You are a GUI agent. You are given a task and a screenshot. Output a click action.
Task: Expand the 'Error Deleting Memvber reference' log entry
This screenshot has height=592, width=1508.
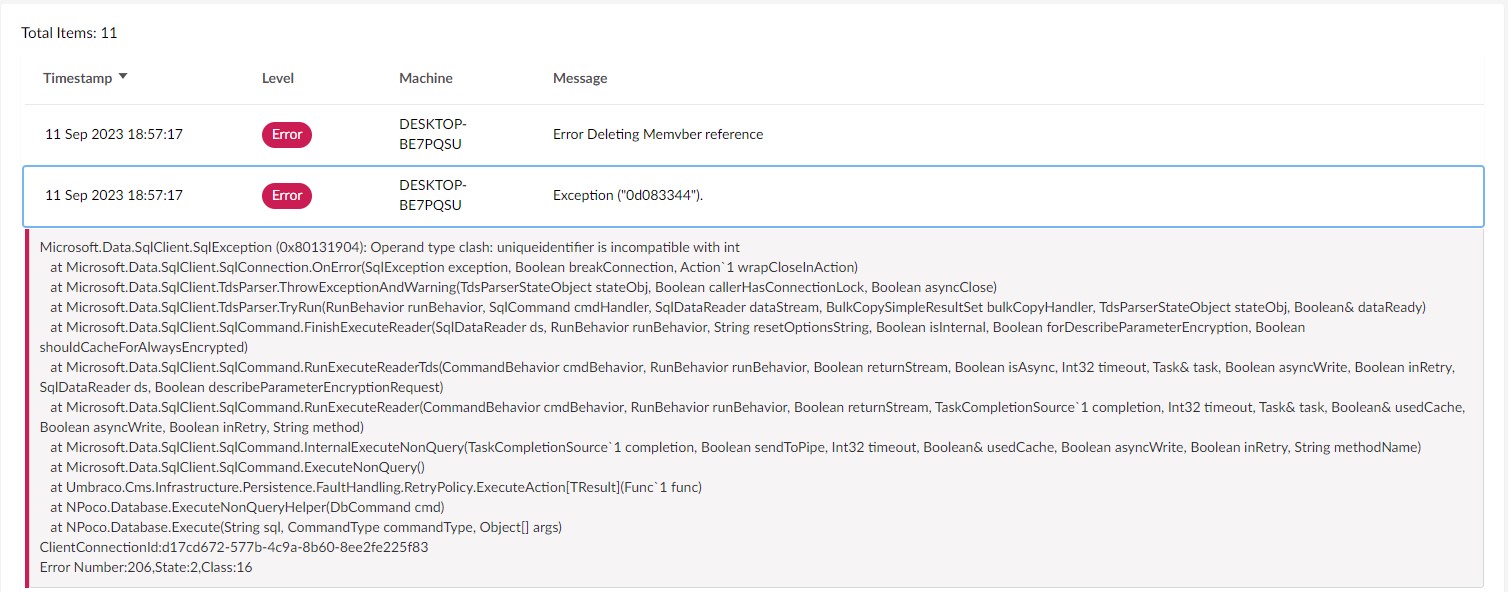pos(658,135)
